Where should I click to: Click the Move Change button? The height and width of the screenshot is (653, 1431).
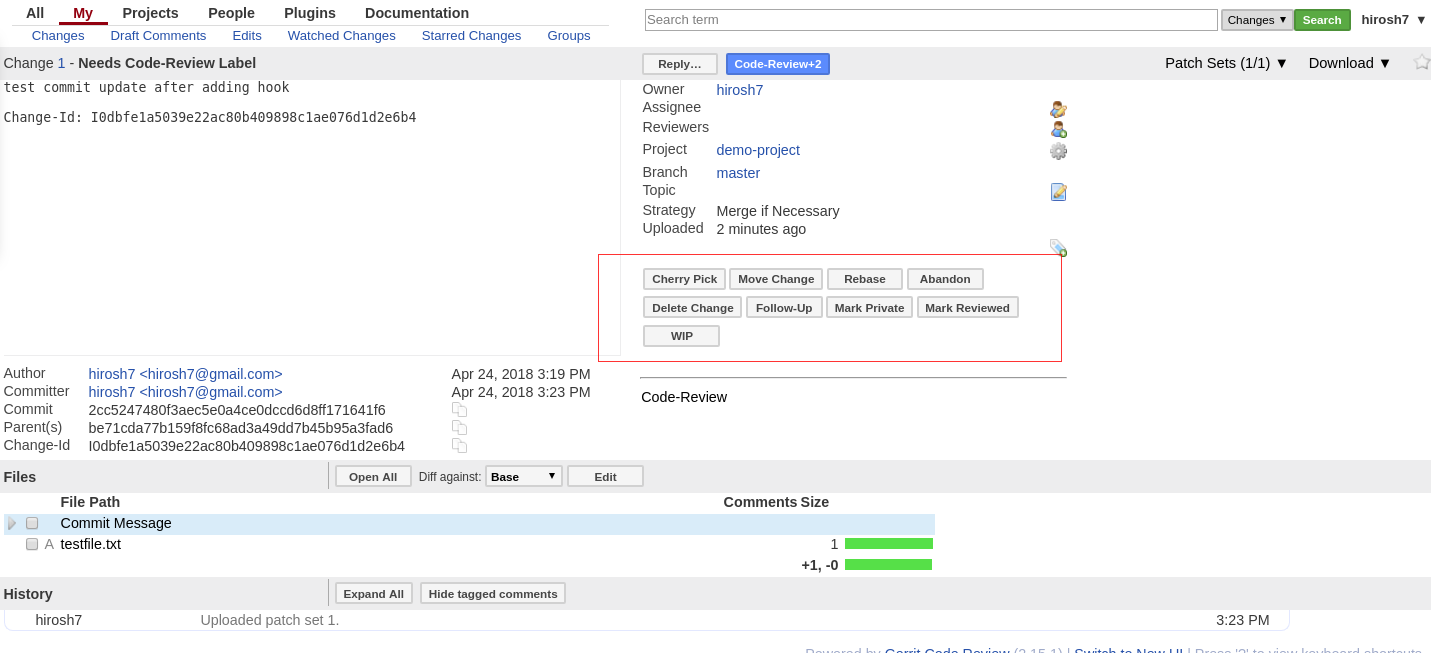pyautogui.click(x=776, y=279)
